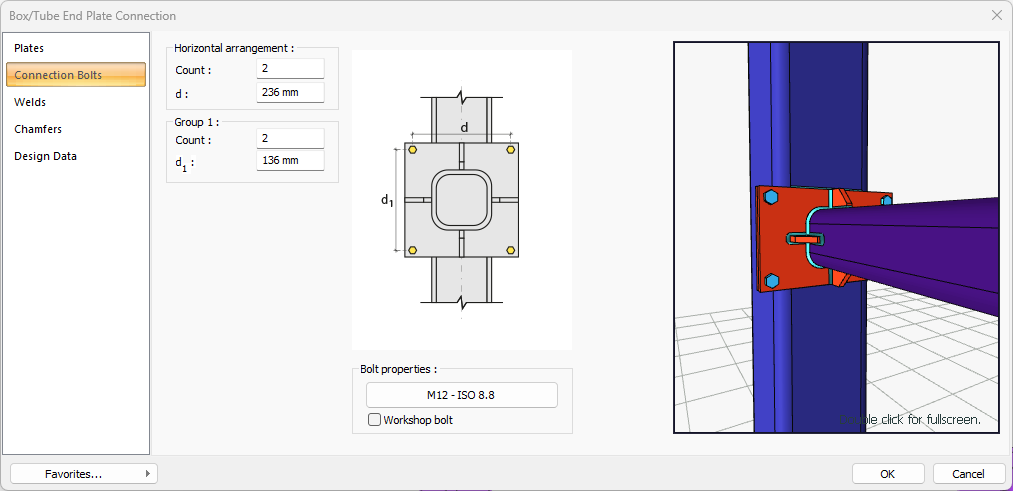Screen dimensions: 1013x491
Task: Click bottom-right yellow bolt in diagram
Action: point(511,249)
